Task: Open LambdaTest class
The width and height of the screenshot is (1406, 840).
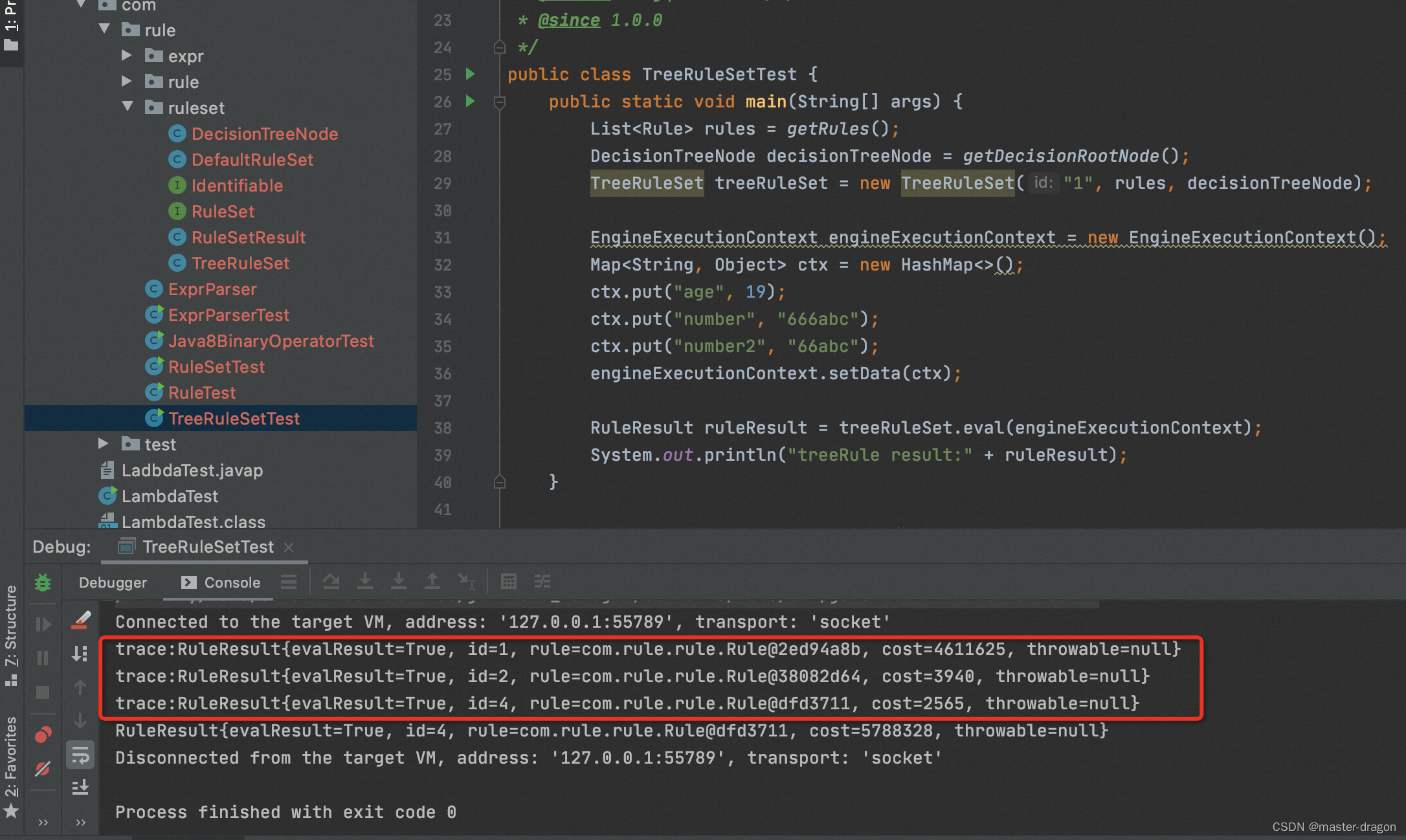Action: click(x=170, y=496)
